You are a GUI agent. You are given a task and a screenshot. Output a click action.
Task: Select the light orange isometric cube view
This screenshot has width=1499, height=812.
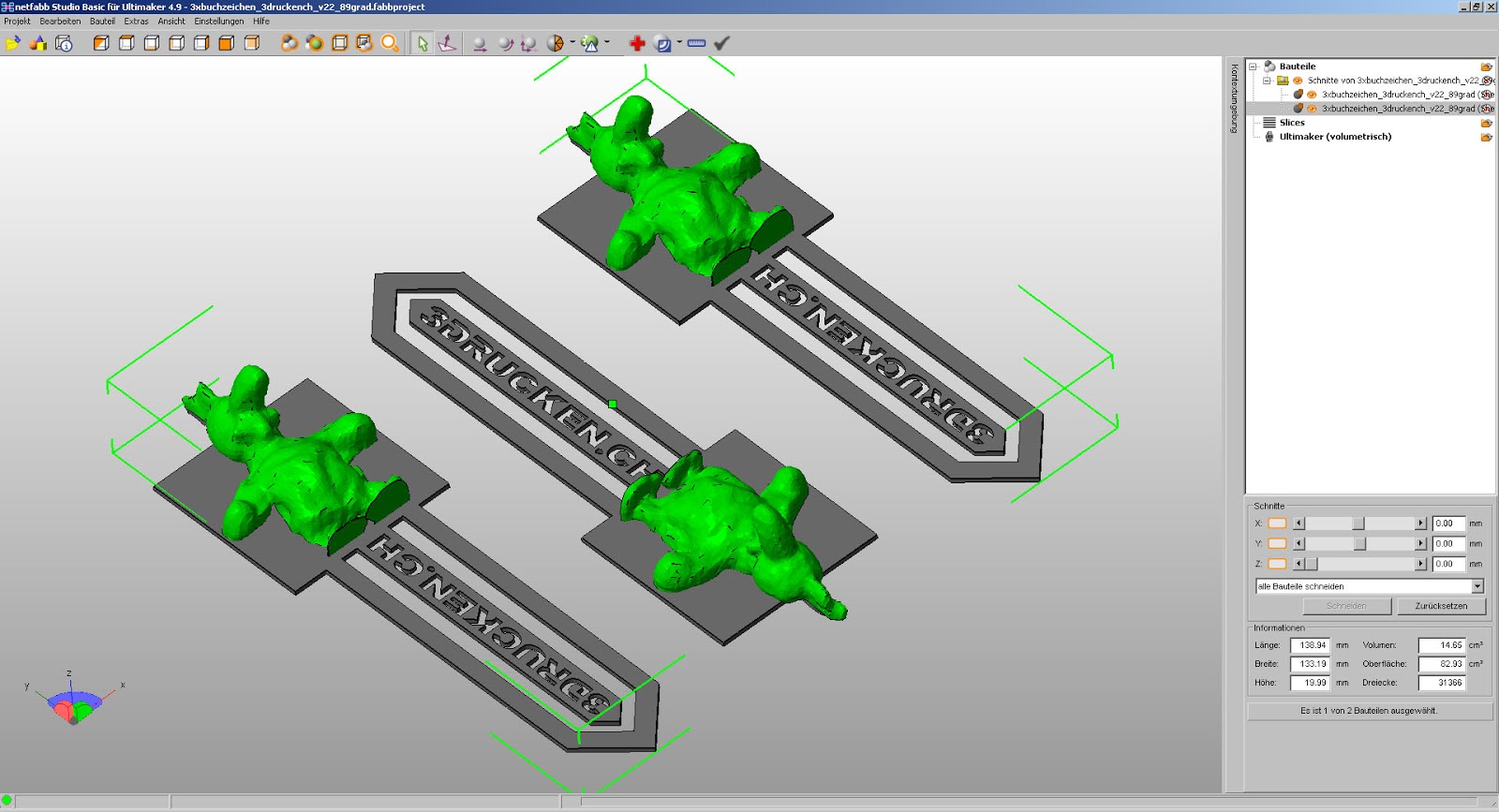(x=252, y=43)
